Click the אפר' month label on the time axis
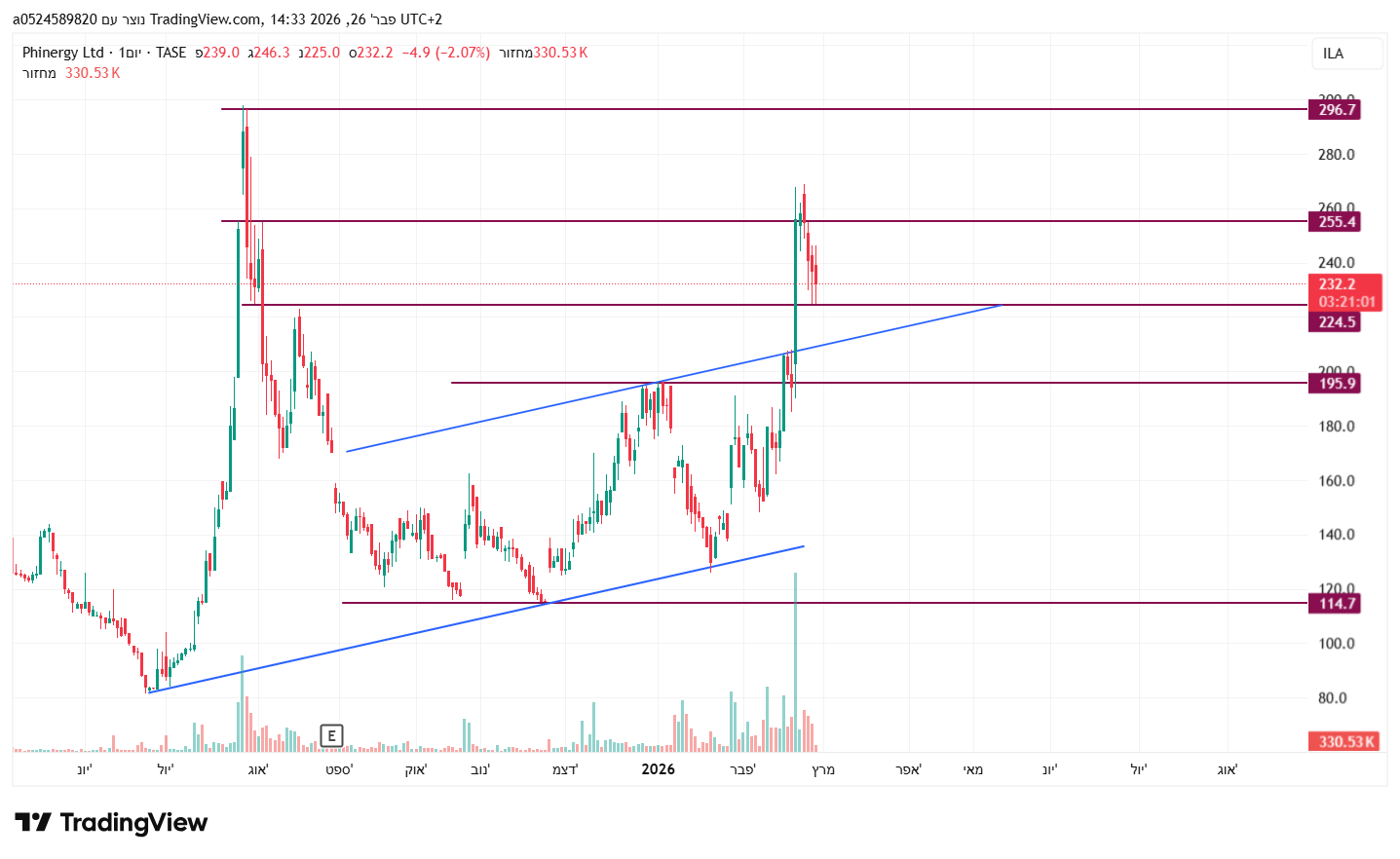1400x859 pixels. tap(909, 769)
